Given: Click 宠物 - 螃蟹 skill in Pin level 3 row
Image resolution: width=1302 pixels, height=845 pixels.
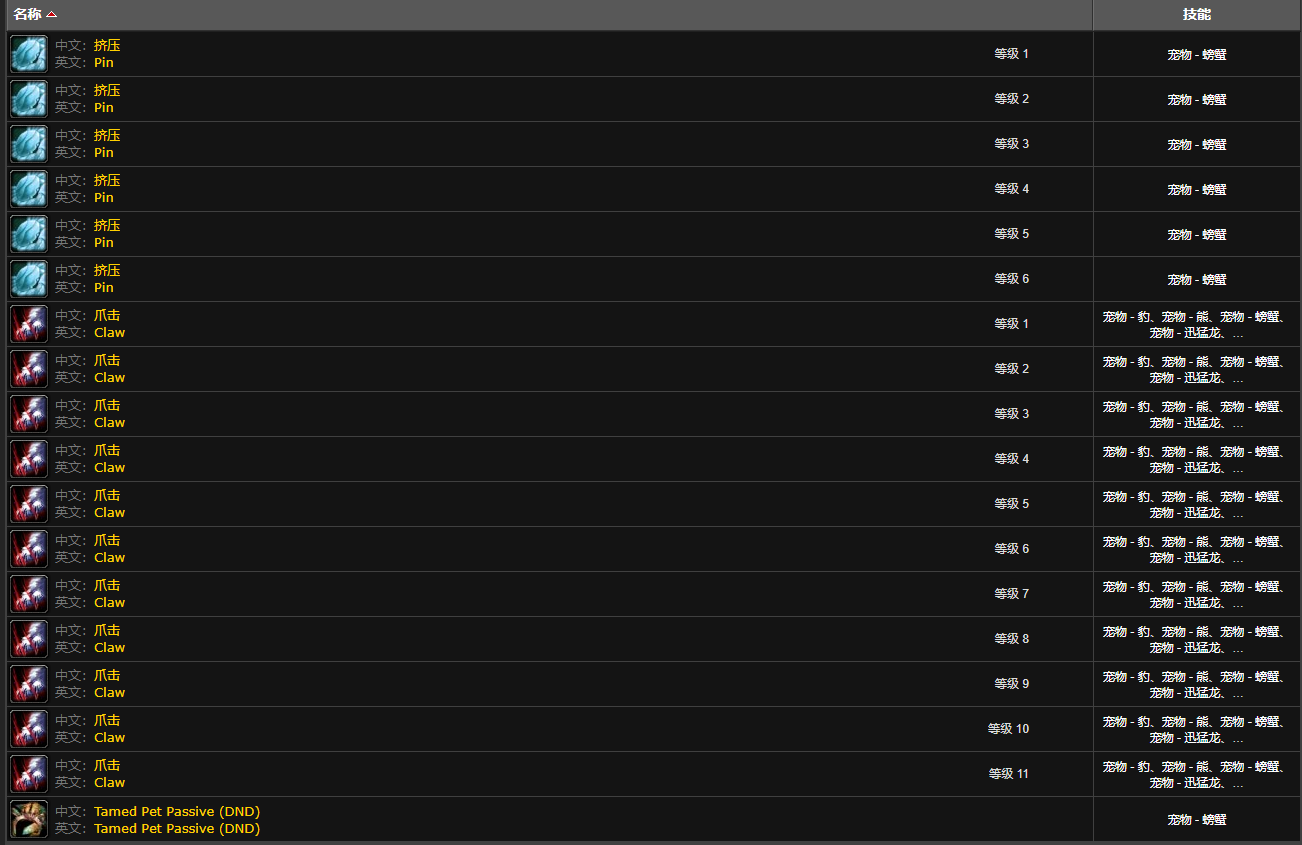Looking at the screenshot, I should [x=1197, y=144].
